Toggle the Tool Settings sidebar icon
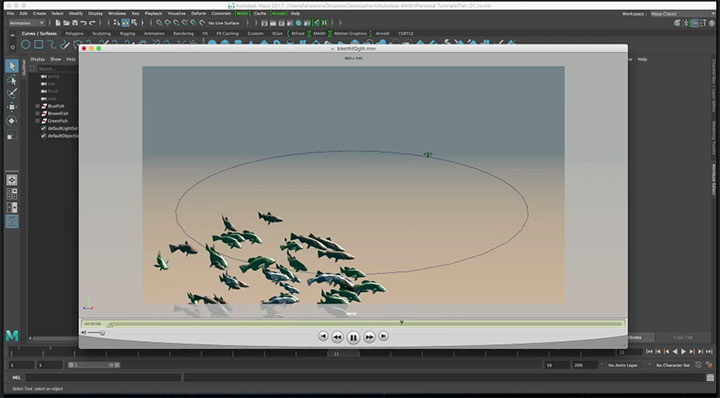This screenshot has height=398, width=720. pos(703,23)
